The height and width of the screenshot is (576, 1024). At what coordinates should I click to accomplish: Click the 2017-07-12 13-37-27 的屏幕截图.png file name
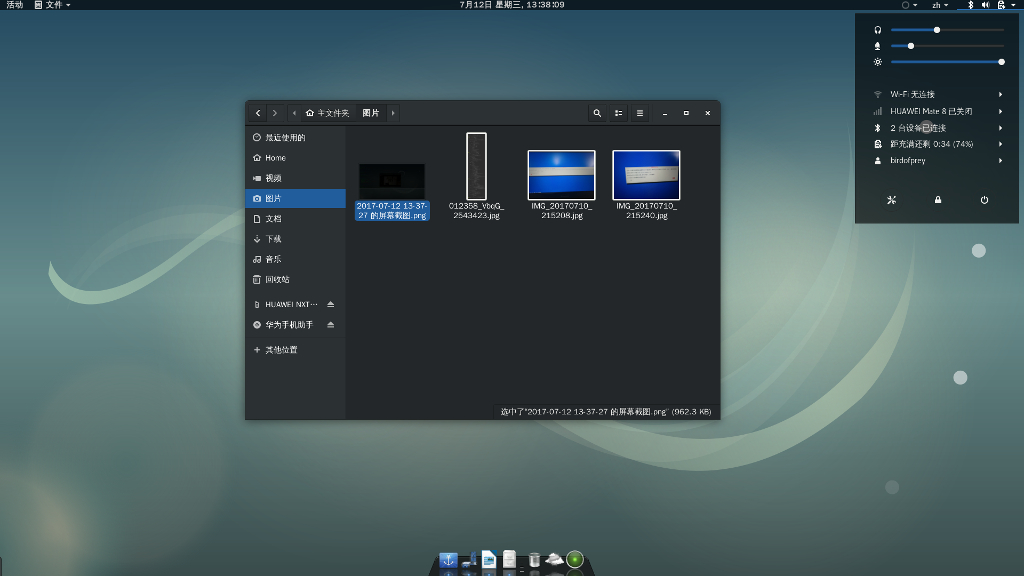point(392,211)
